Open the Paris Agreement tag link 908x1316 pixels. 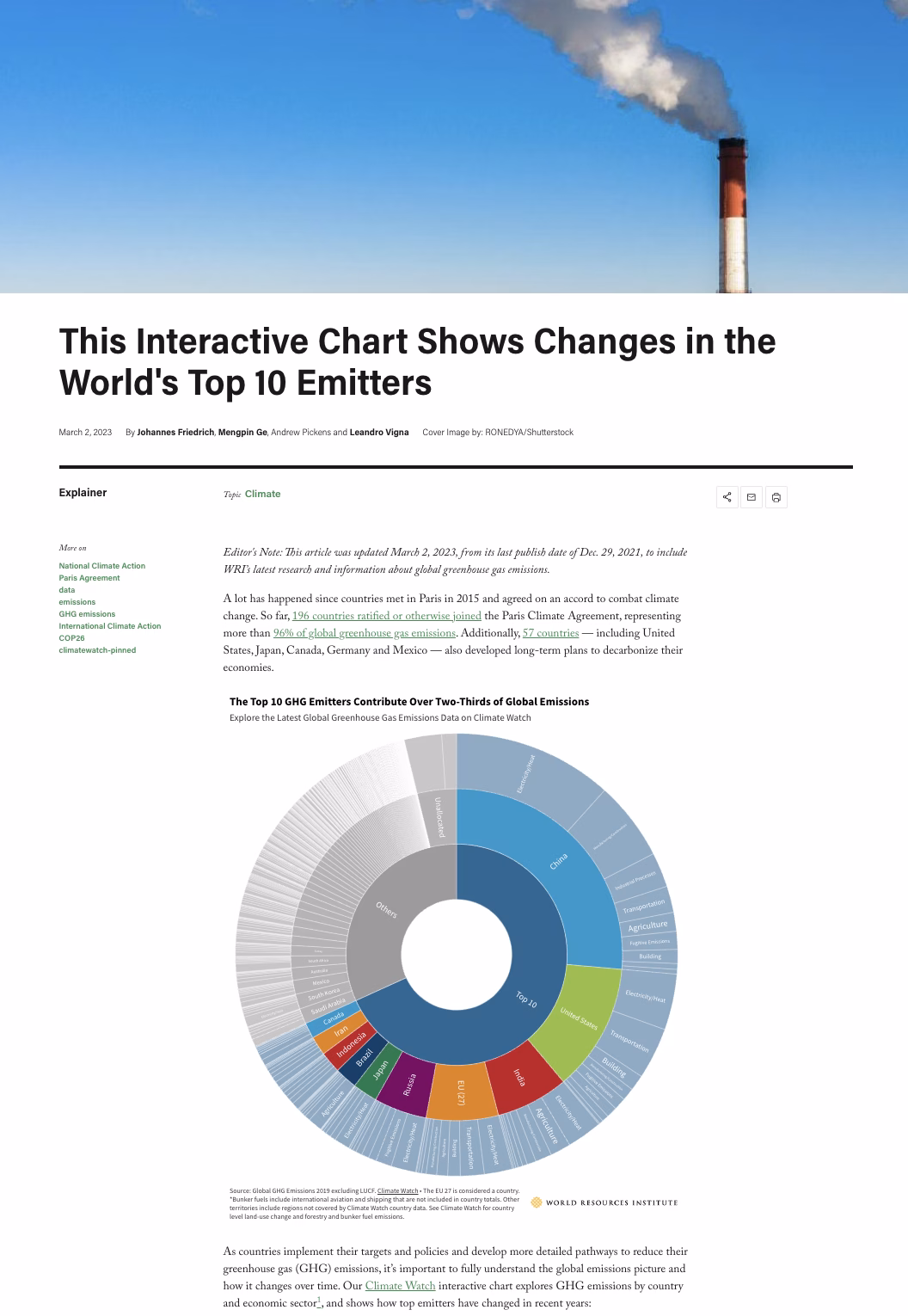[89, 578]
